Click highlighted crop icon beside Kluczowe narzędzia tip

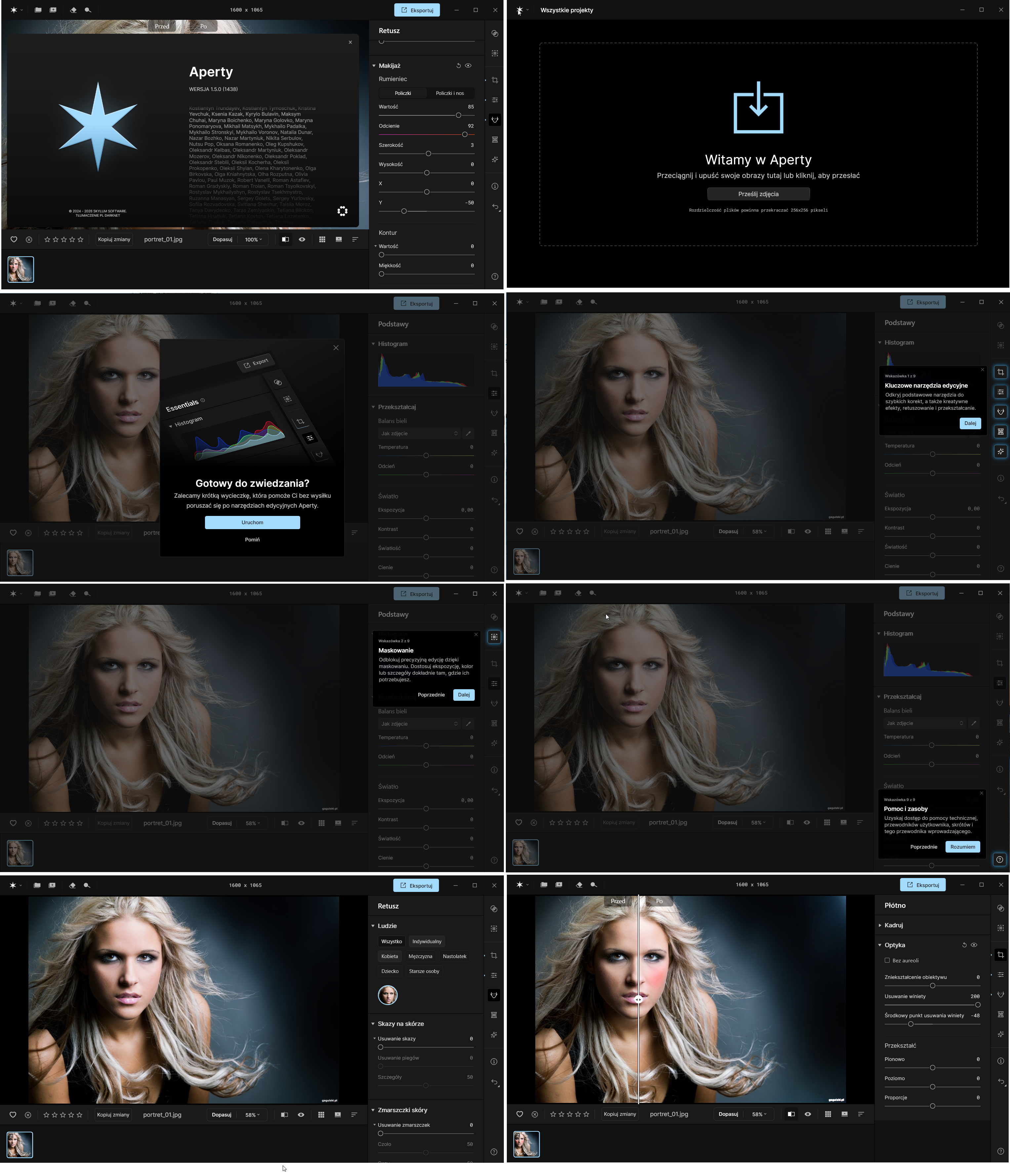point(1000,372)
